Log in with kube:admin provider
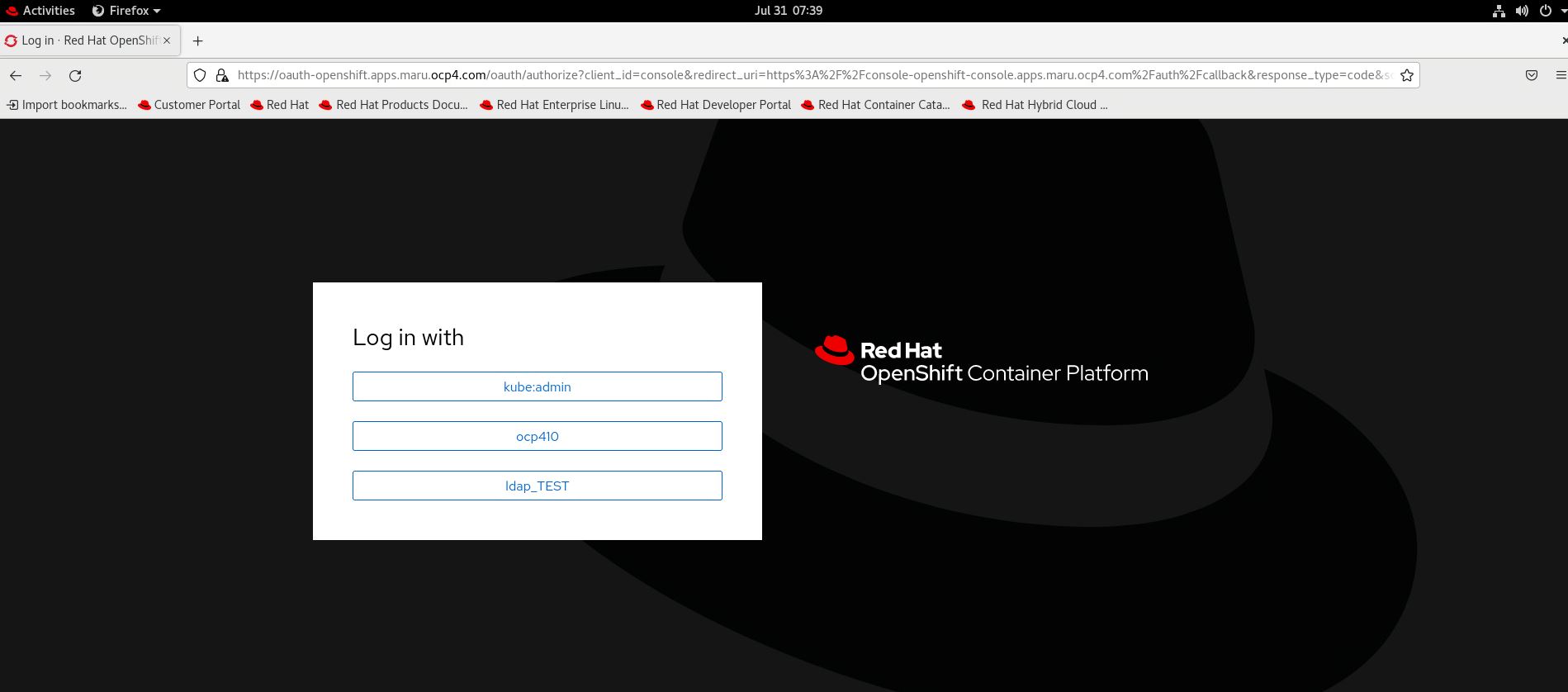This screenshot has height=692, width=1568. click(538, 386)
